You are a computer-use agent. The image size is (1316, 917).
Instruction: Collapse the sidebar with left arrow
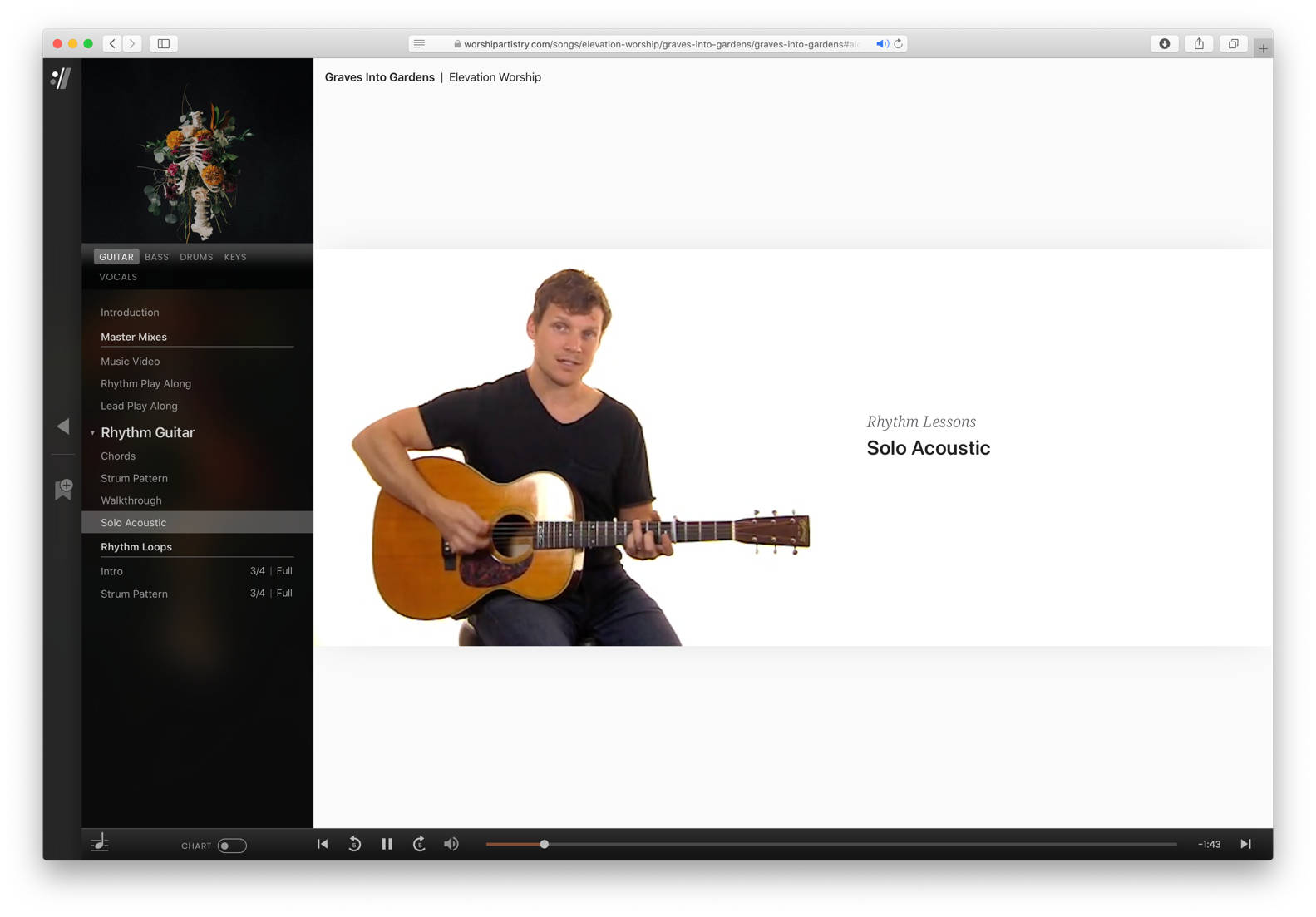[63, 426]
